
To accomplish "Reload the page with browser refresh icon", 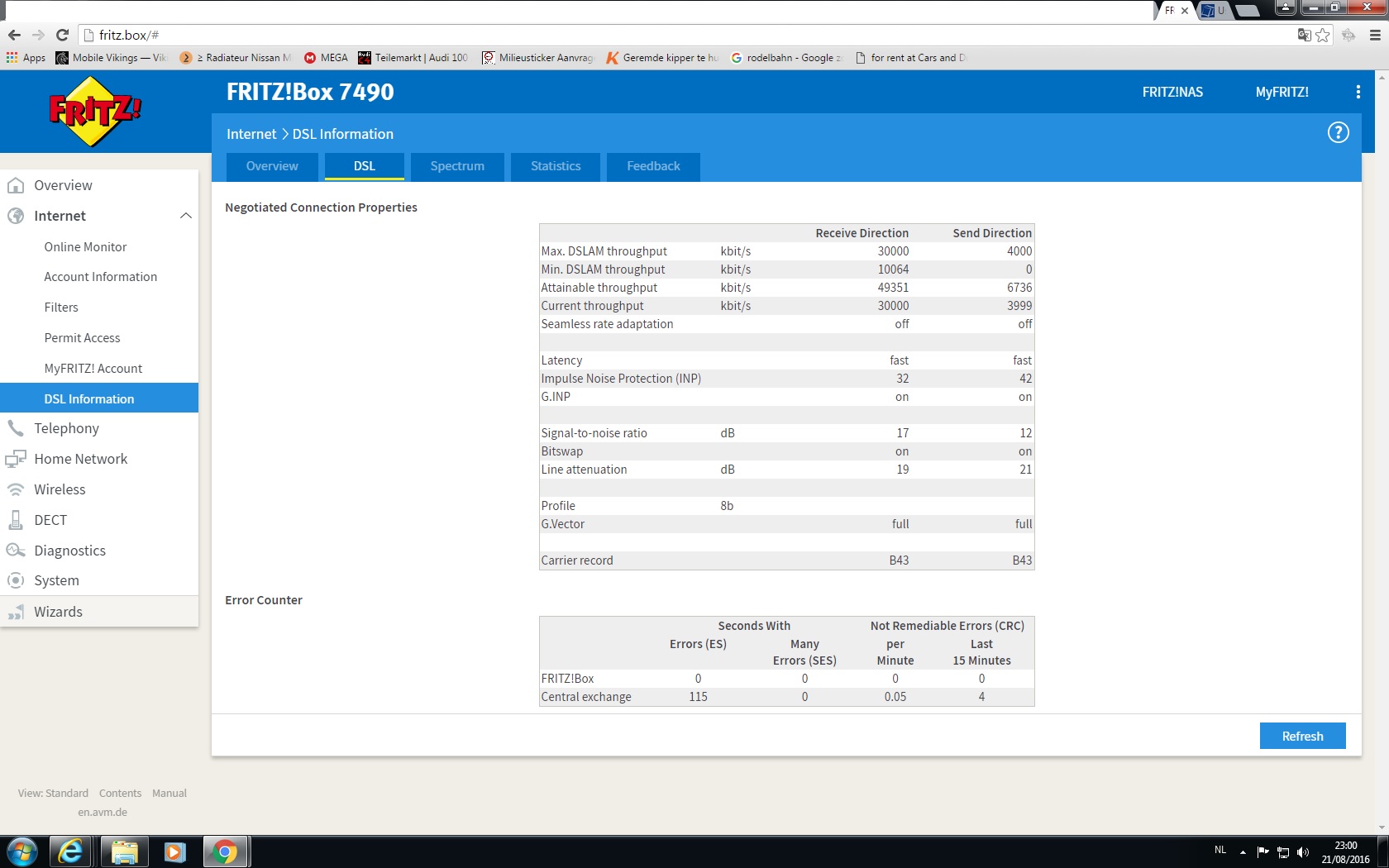I will click(x=62, y=35).
